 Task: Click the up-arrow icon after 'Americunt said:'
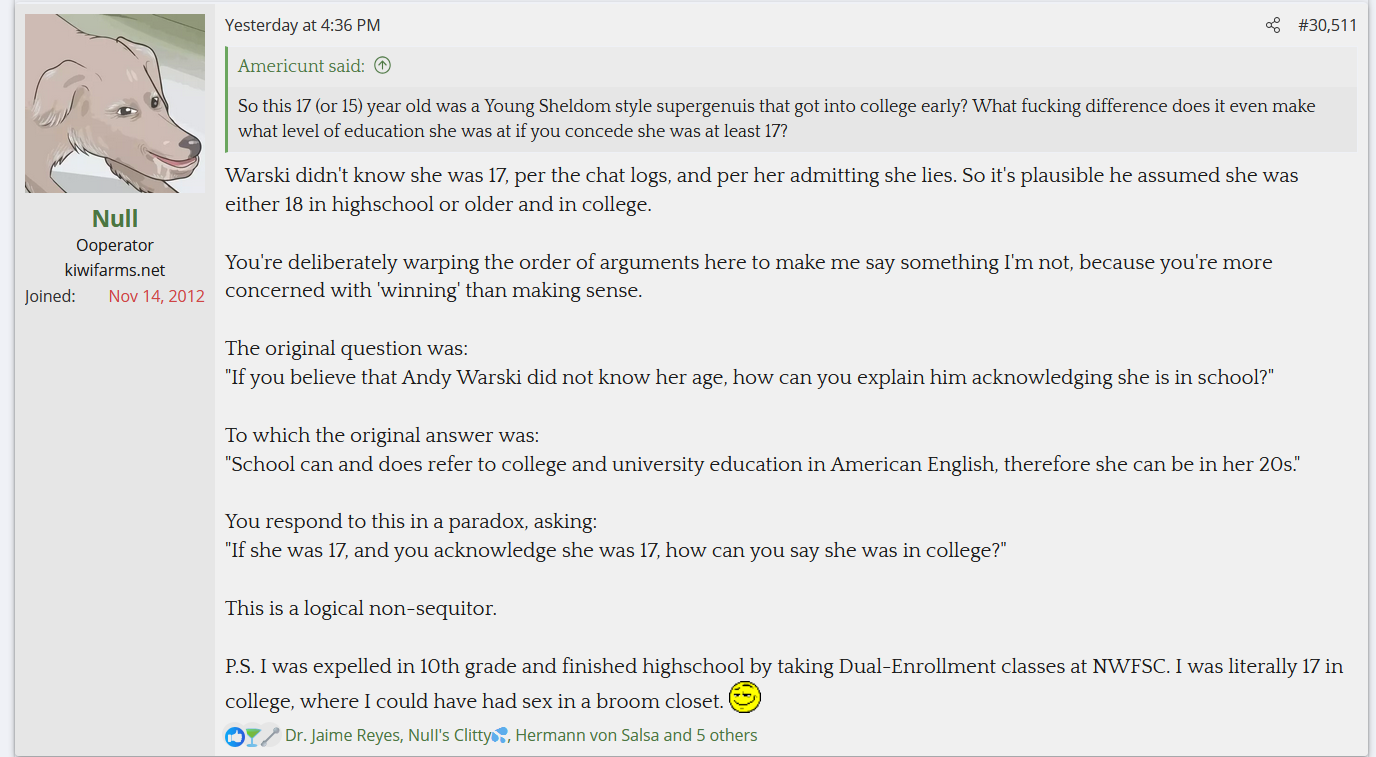(x=382, y=66)
